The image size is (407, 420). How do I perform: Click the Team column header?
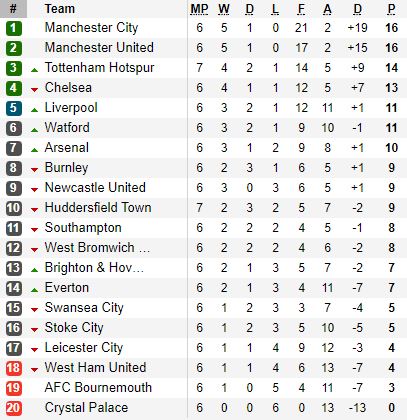(60, 9)
